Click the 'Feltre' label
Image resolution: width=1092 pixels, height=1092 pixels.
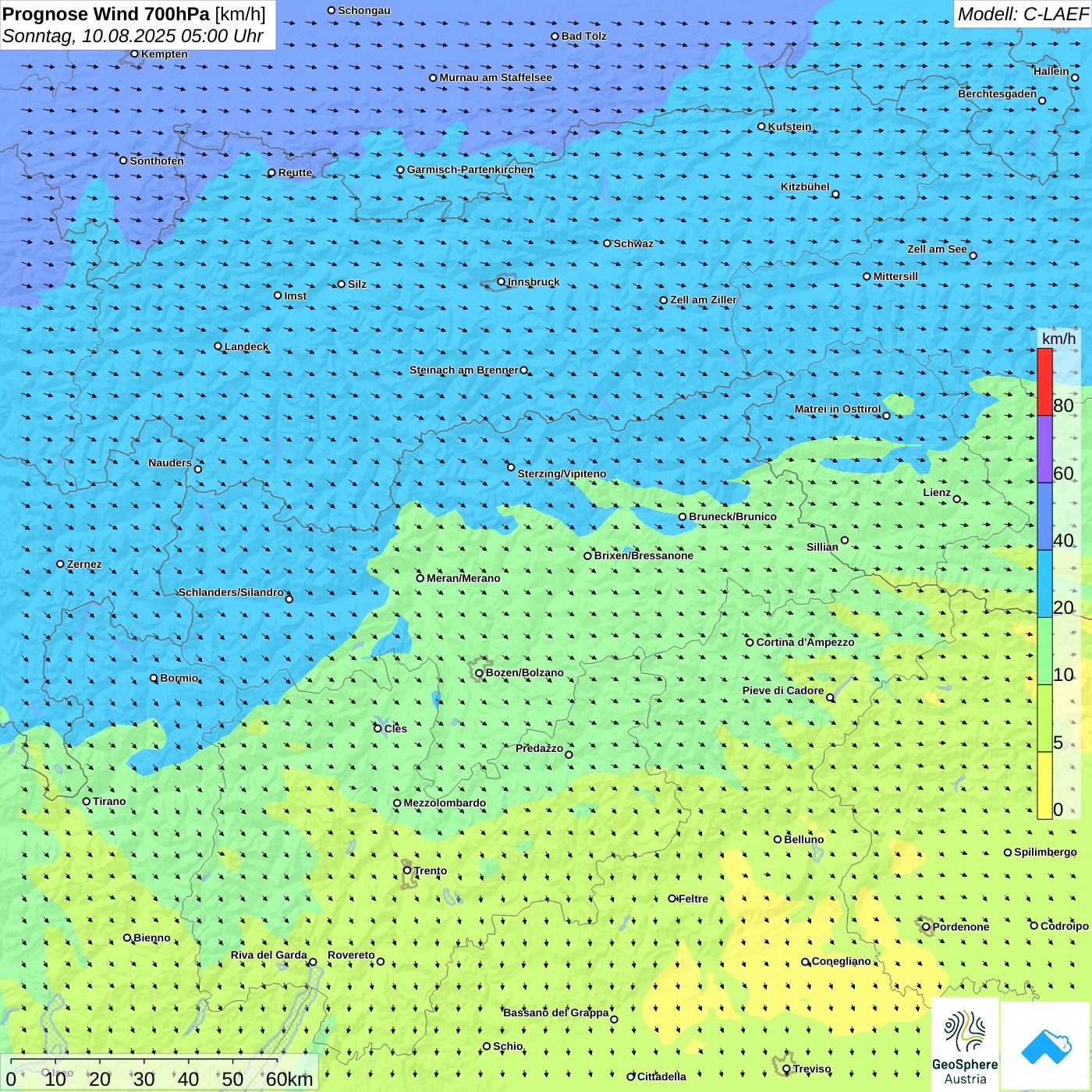[x=693, y=899]
